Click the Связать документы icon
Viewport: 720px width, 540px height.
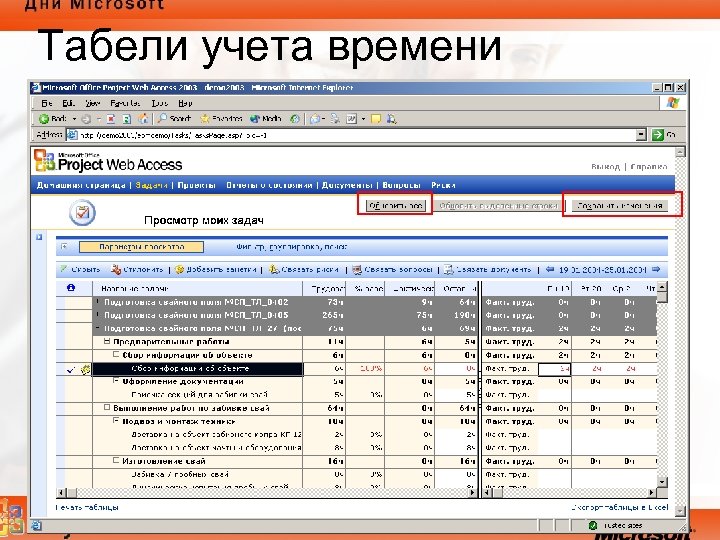click(x=449, y=270)
